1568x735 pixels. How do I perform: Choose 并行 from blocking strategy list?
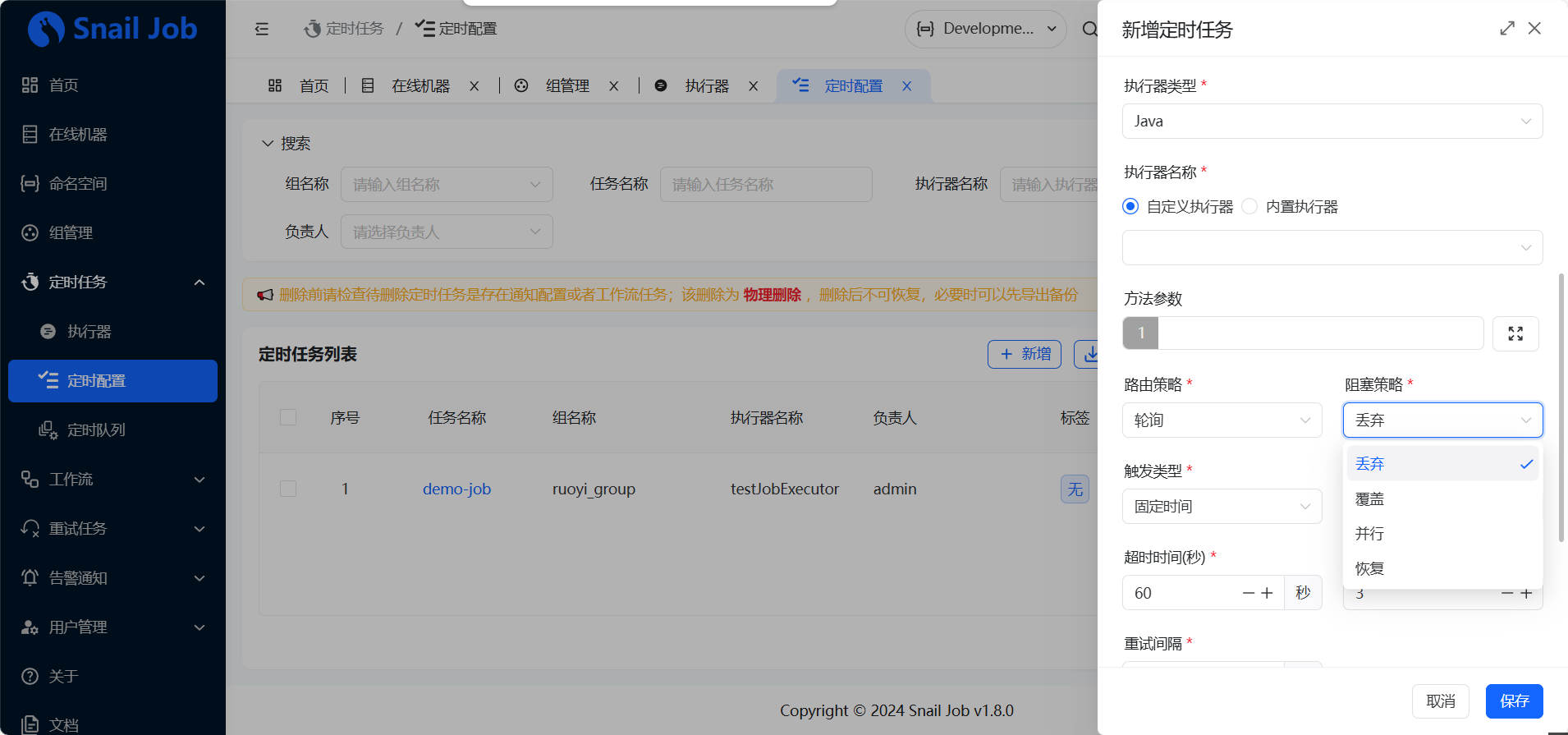click(x=1369, y=534)
